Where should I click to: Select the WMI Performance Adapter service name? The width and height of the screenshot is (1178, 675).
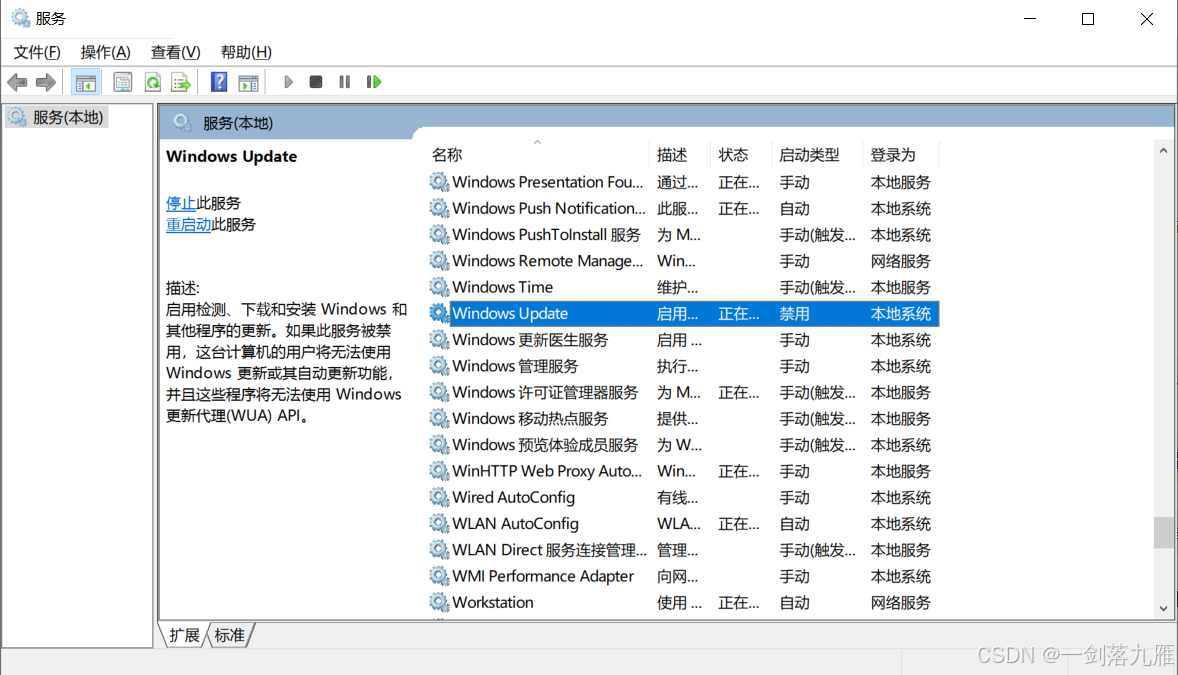point(543,577)
